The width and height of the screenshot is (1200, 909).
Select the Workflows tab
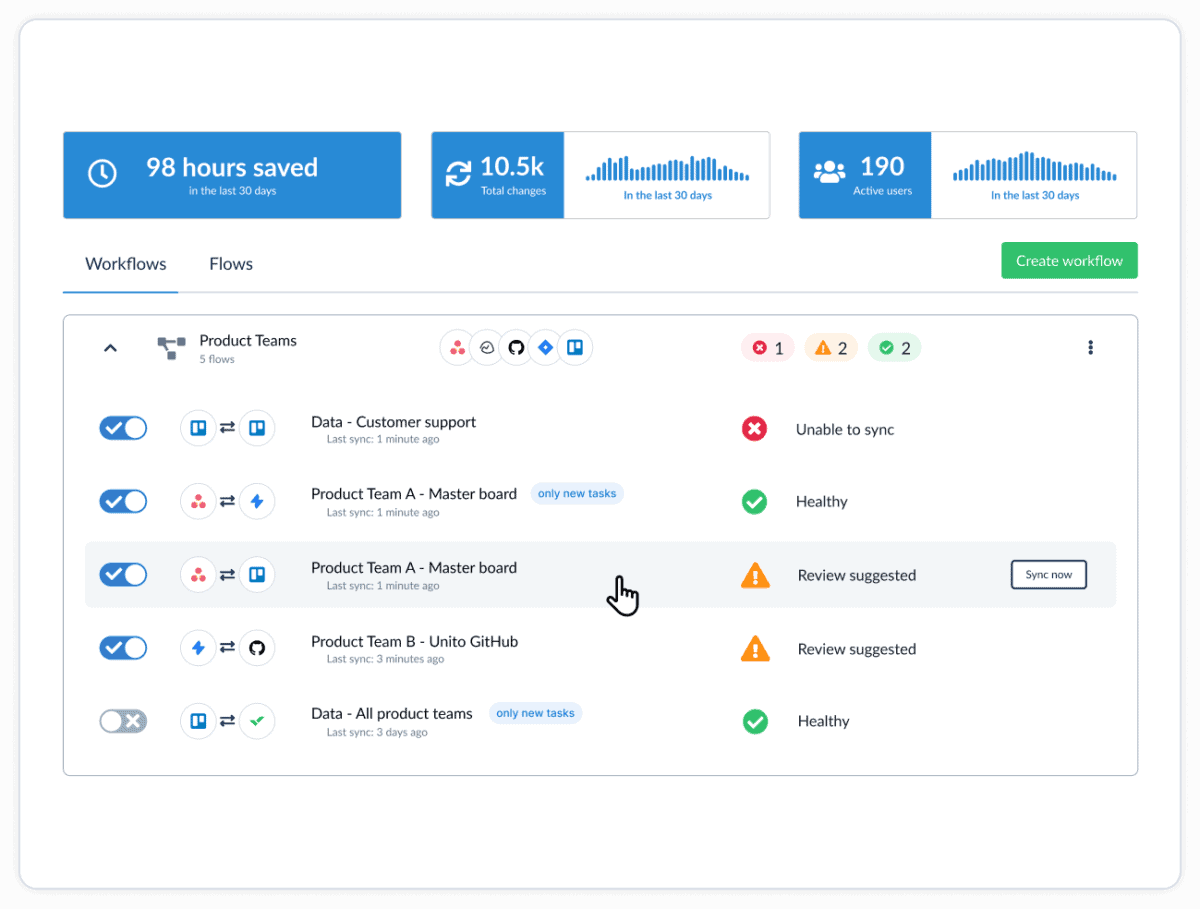click(x=124, y=263)
